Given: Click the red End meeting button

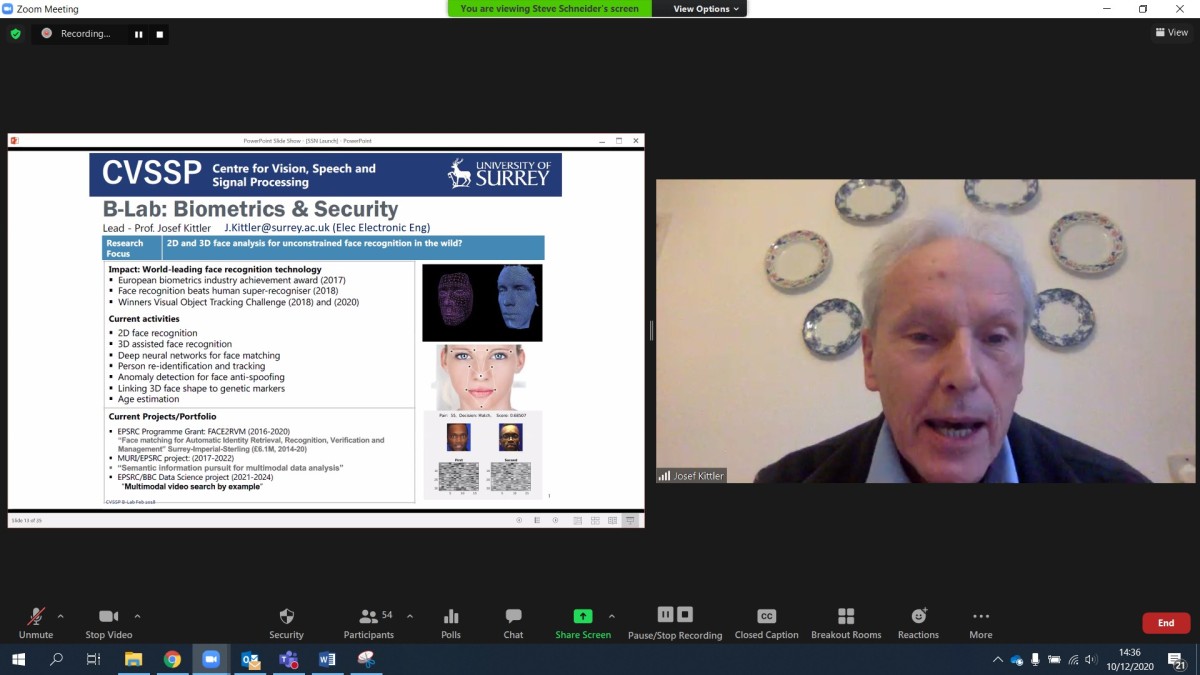Looking at the screenshot, I should pyautogui.click(x=1166, y=623).
